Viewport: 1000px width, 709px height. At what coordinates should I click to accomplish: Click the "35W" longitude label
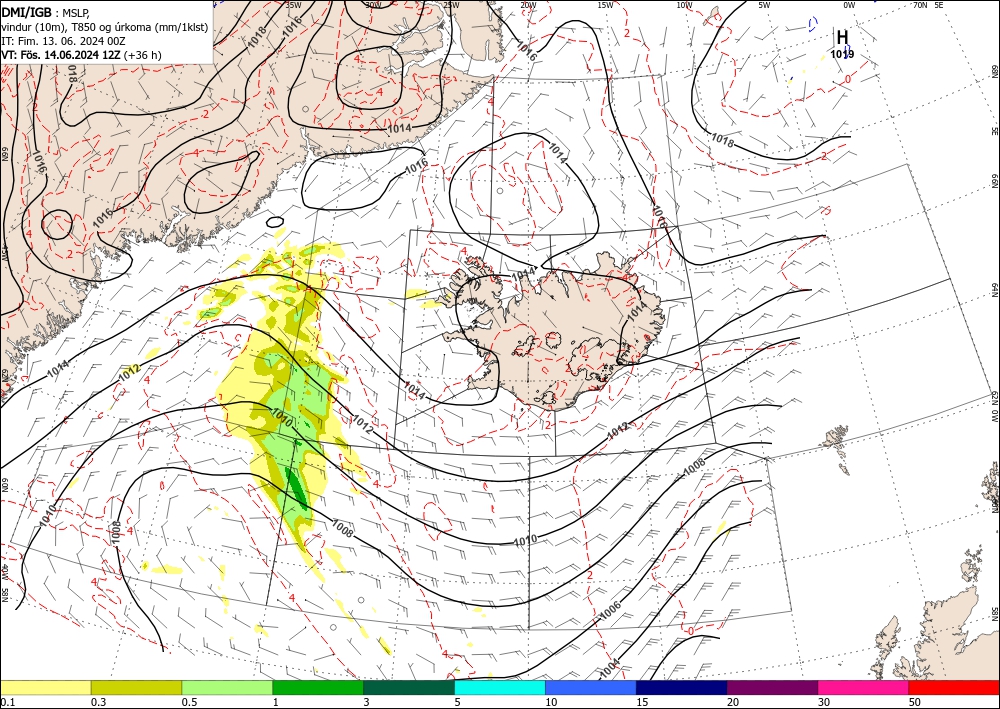(x=293, y=4)
